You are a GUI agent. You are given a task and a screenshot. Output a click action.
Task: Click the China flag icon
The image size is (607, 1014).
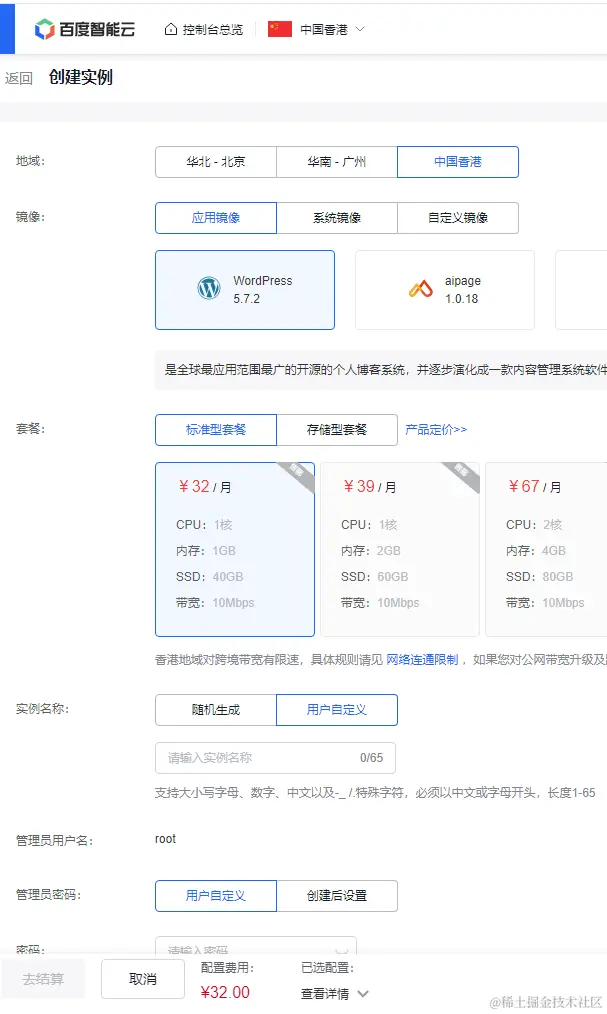tap(280, 29)
